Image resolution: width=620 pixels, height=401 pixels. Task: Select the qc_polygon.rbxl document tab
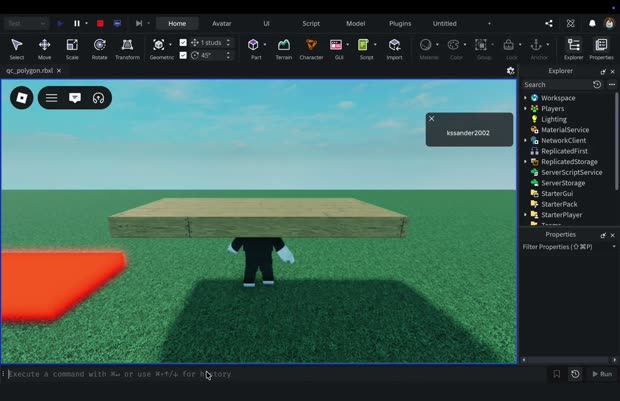click(30, 70)
